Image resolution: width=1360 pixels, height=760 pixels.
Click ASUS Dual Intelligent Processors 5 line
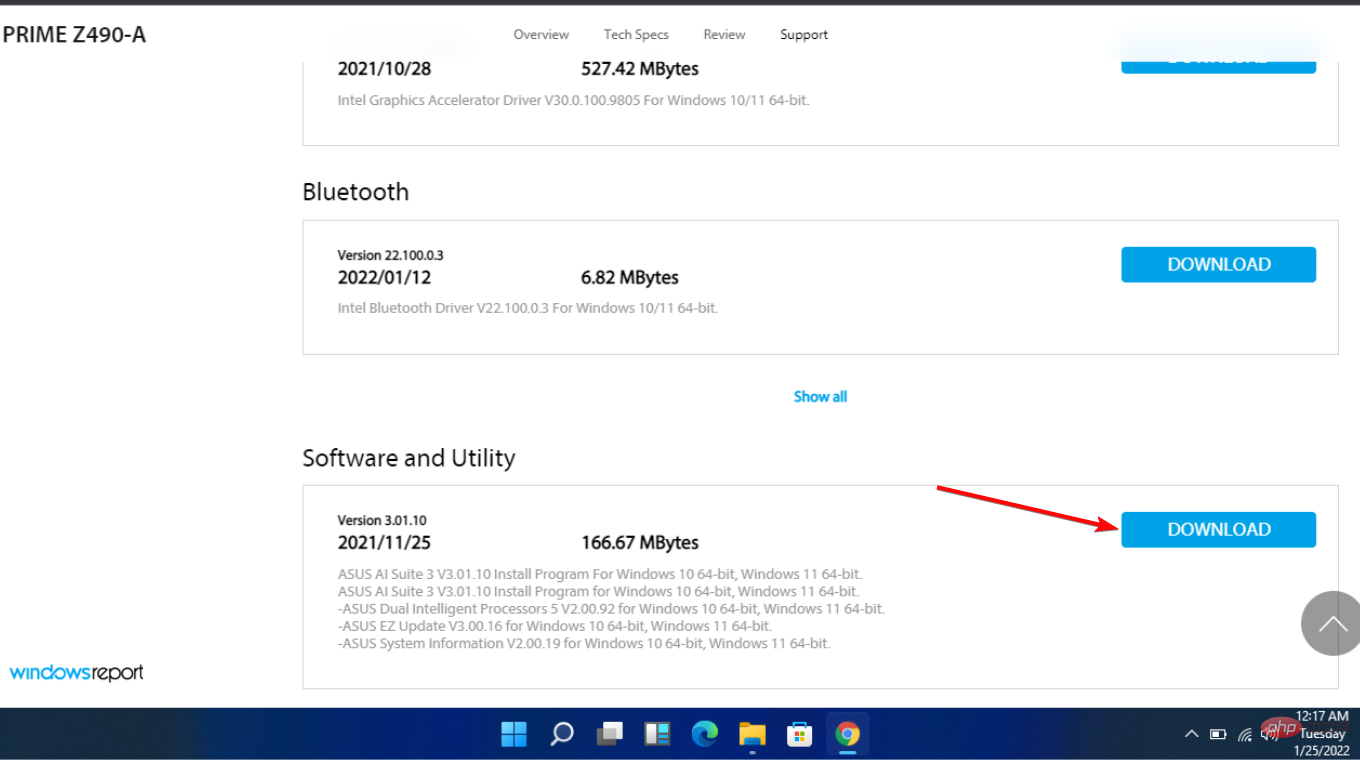(x=611, y=608)
